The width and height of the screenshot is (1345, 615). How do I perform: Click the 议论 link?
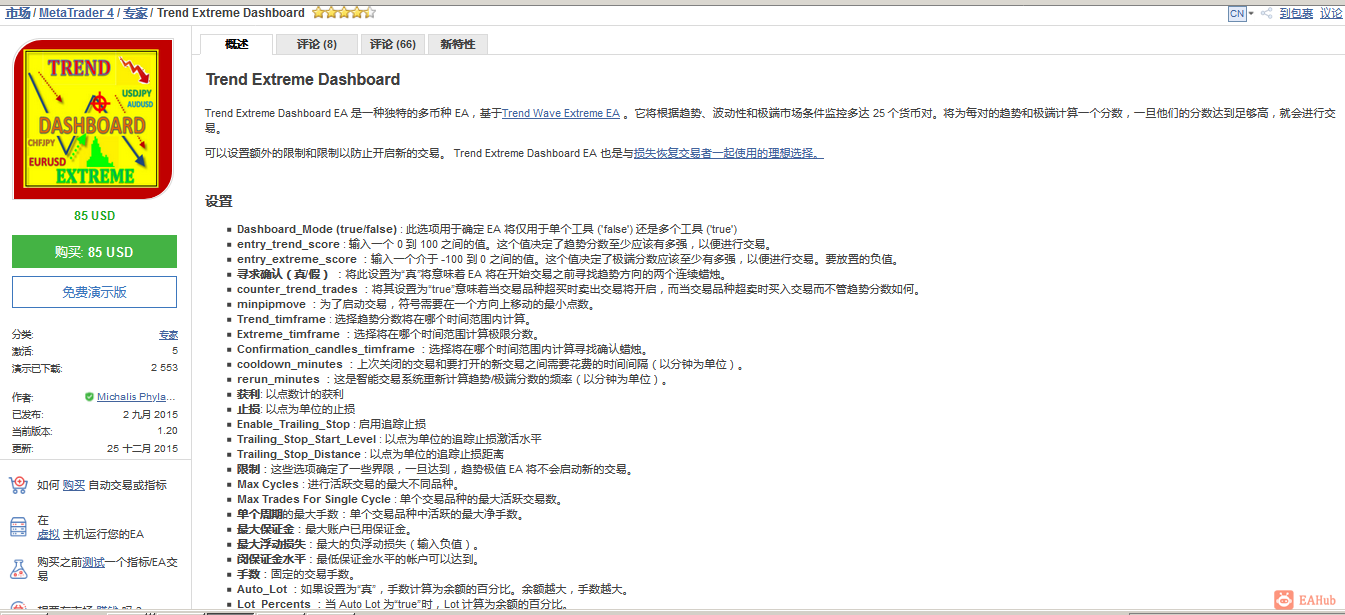click(1331, 13)
